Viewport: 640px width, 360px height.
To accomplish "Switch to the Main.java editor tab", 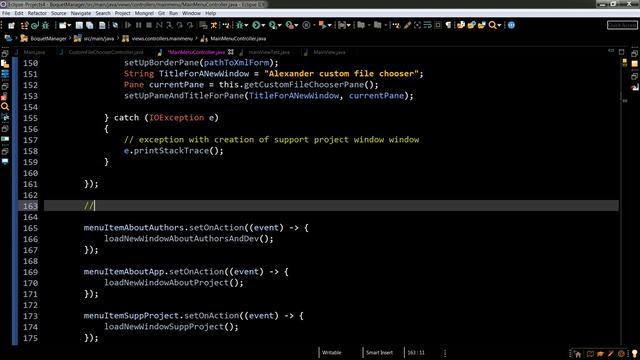I will coord(34,52).
